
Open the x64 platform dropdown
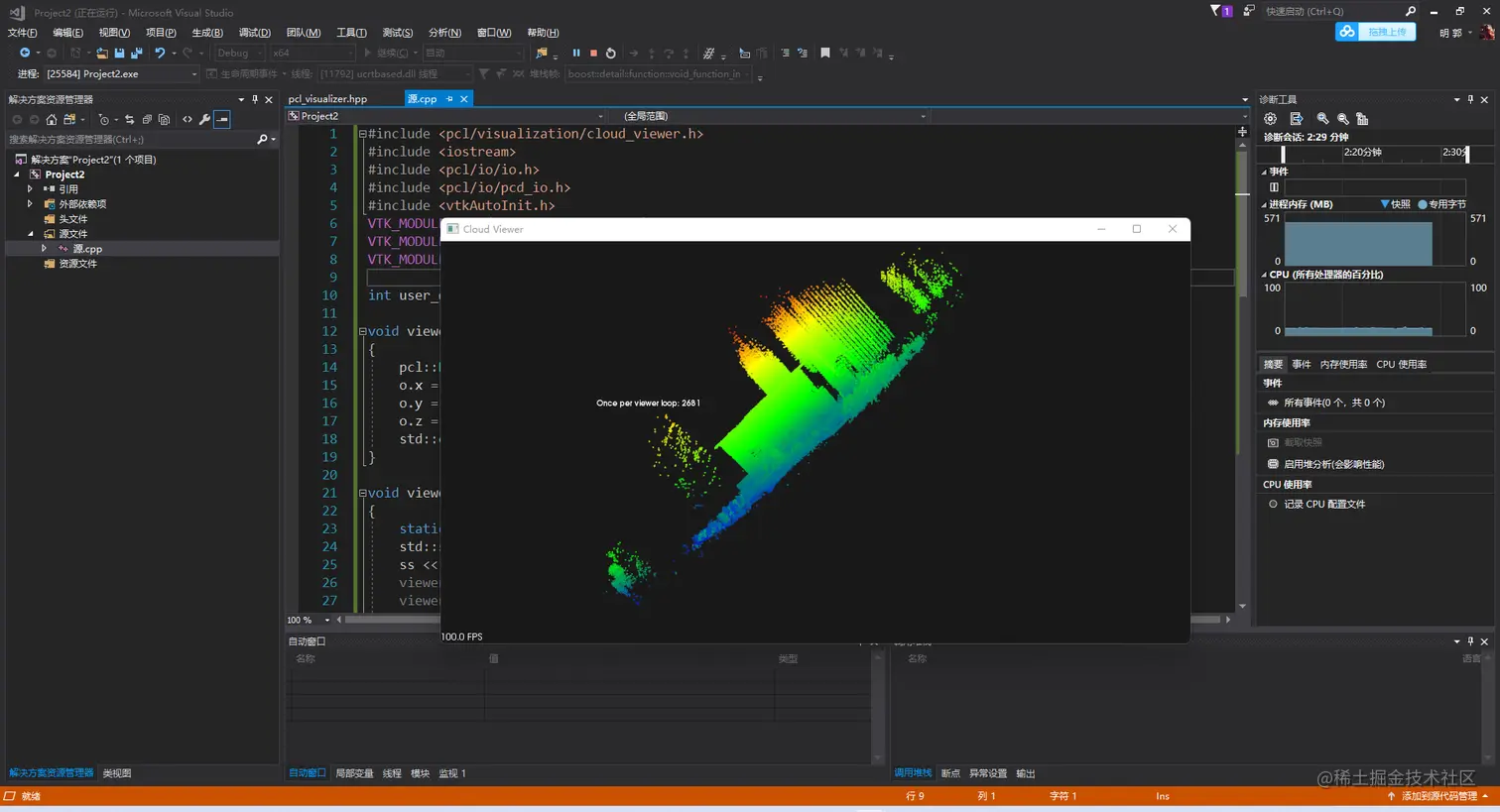[x=312, y=53]
